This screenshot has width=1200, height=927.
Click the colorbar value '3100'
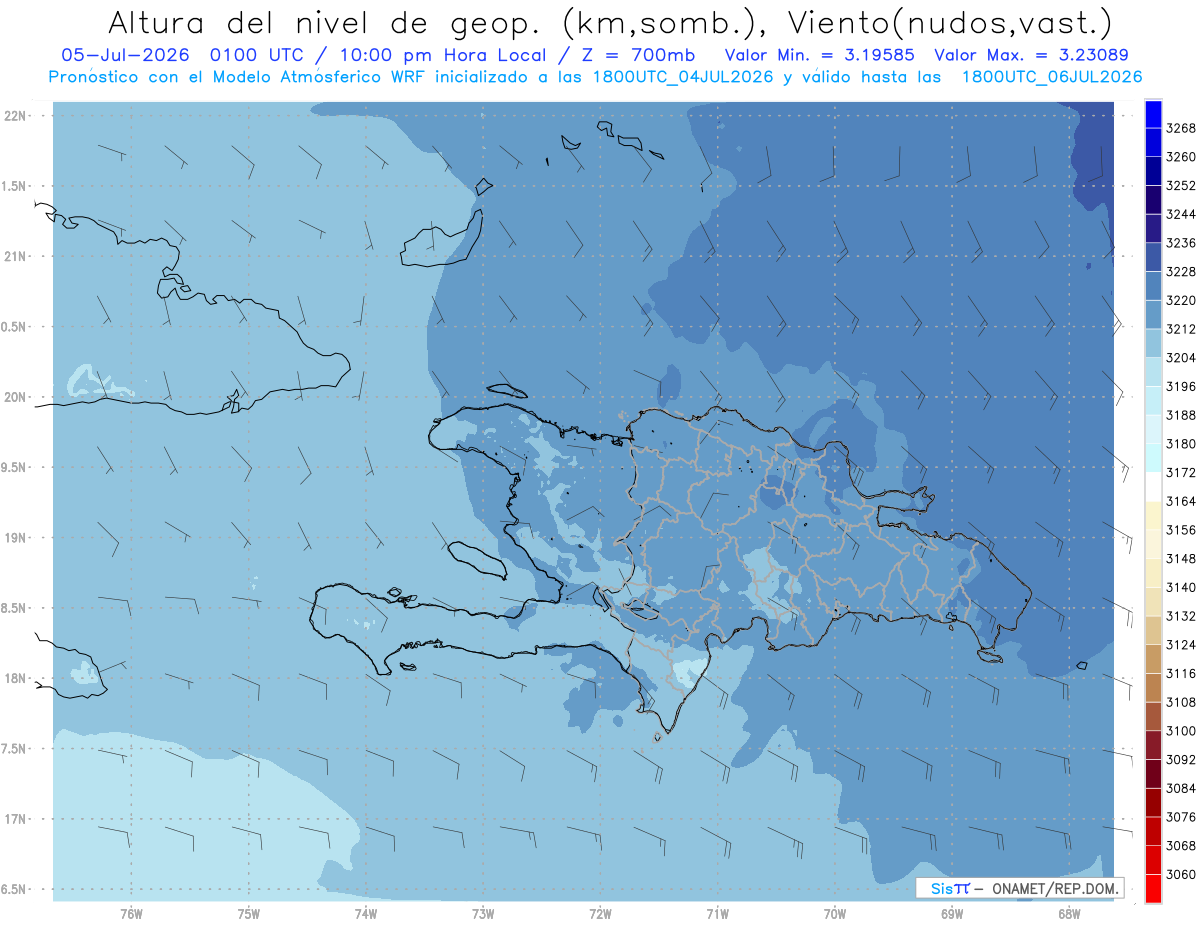tap(1181, 731)
